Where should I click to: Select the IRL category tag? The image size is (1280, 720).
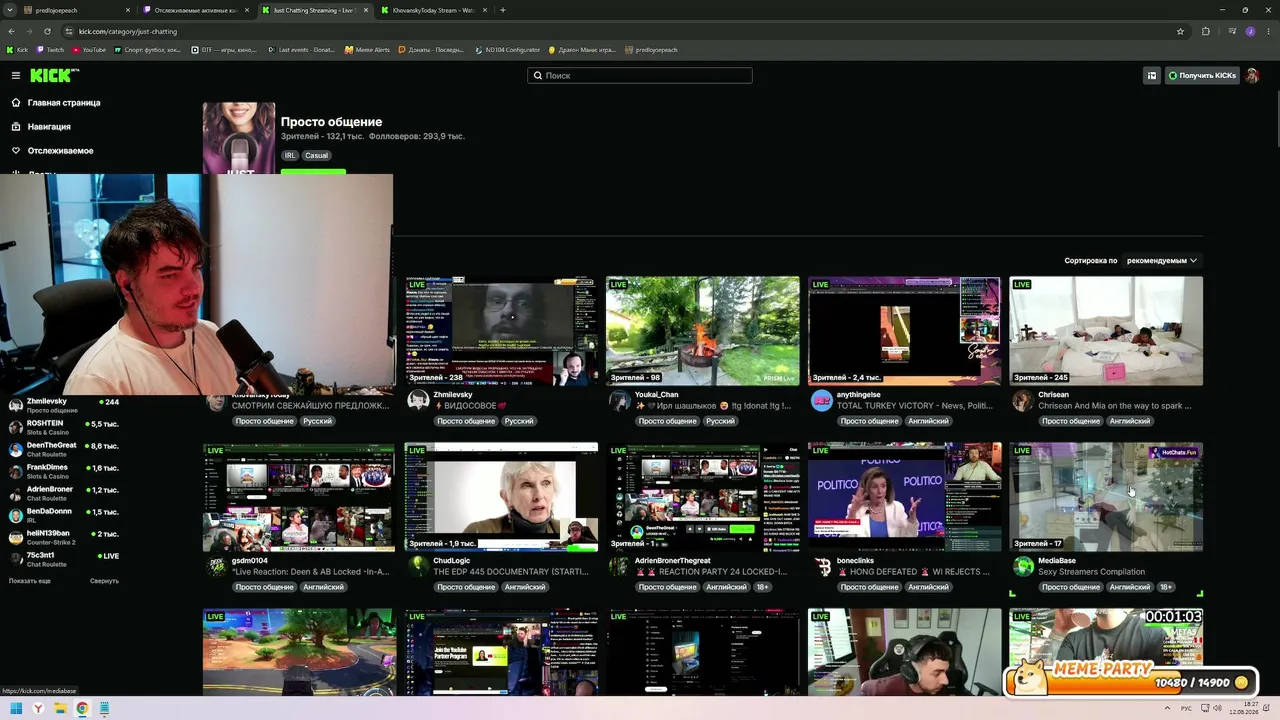(290, 155)
